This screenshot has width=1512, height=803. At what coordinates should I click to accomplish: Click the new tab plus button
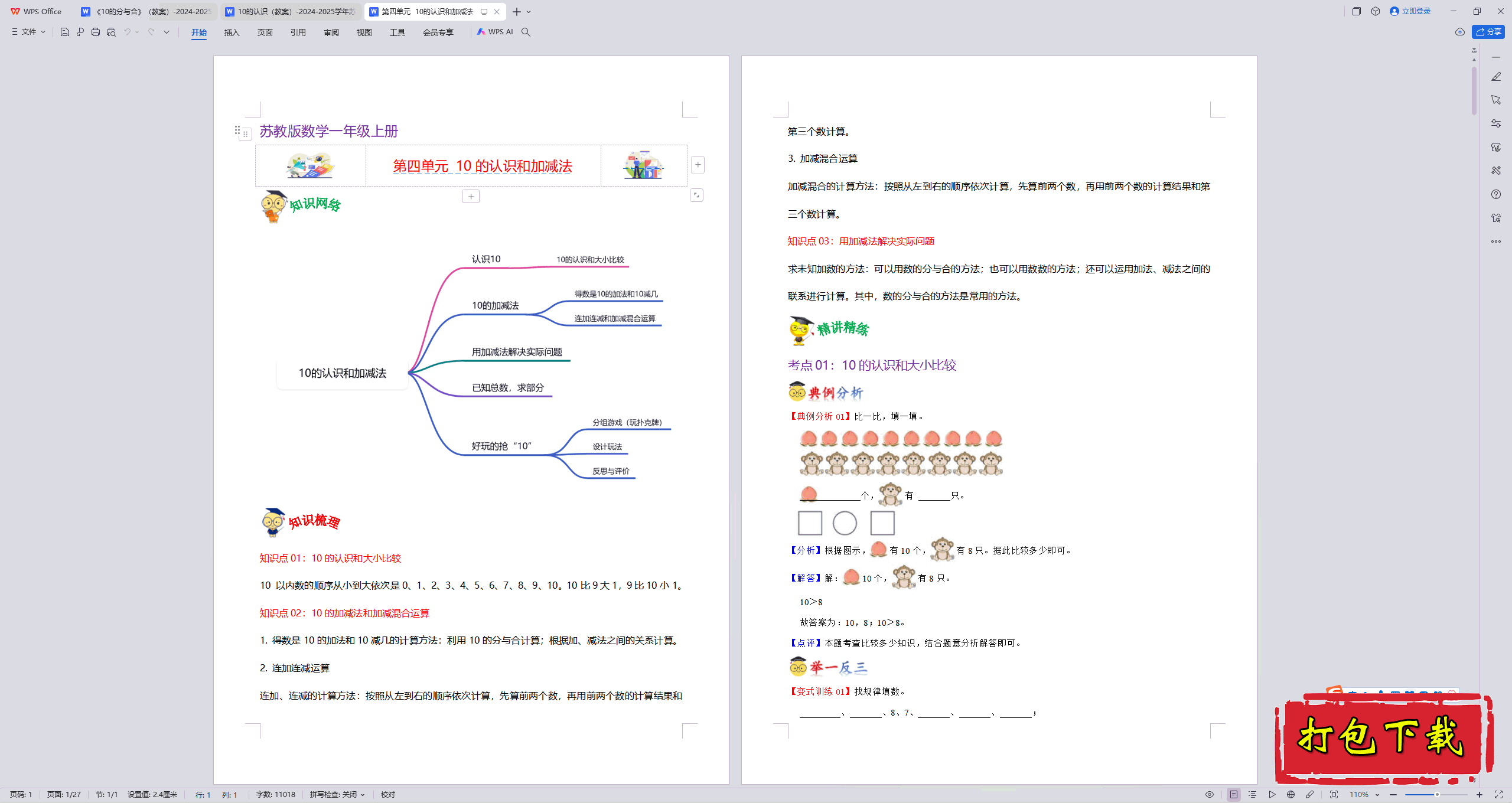[x=517, y=12]
